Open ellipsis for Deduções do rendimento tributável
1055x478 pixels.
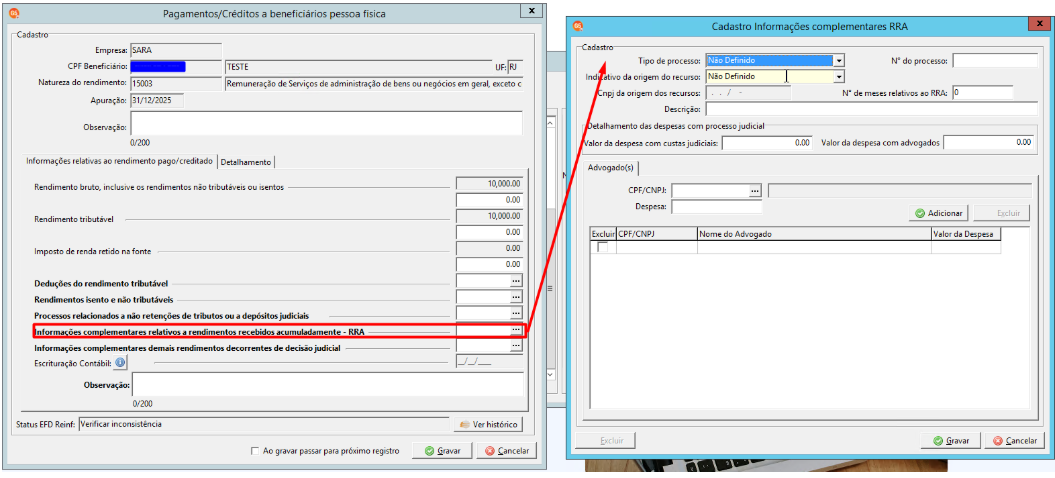tap(516, 280)
